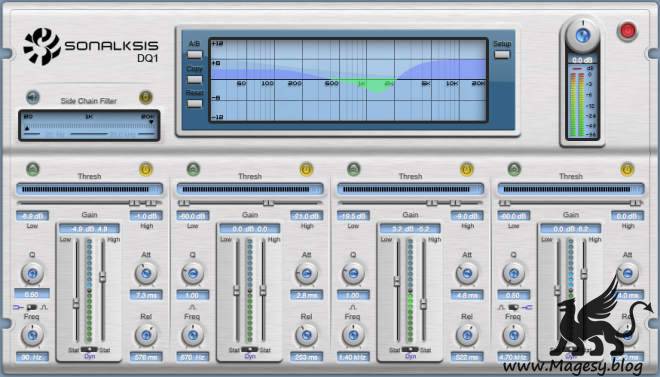Click the Freq knob above the 90 Hz value
The width and height of the screenshot is (660, 377).
tap(32, 335)
